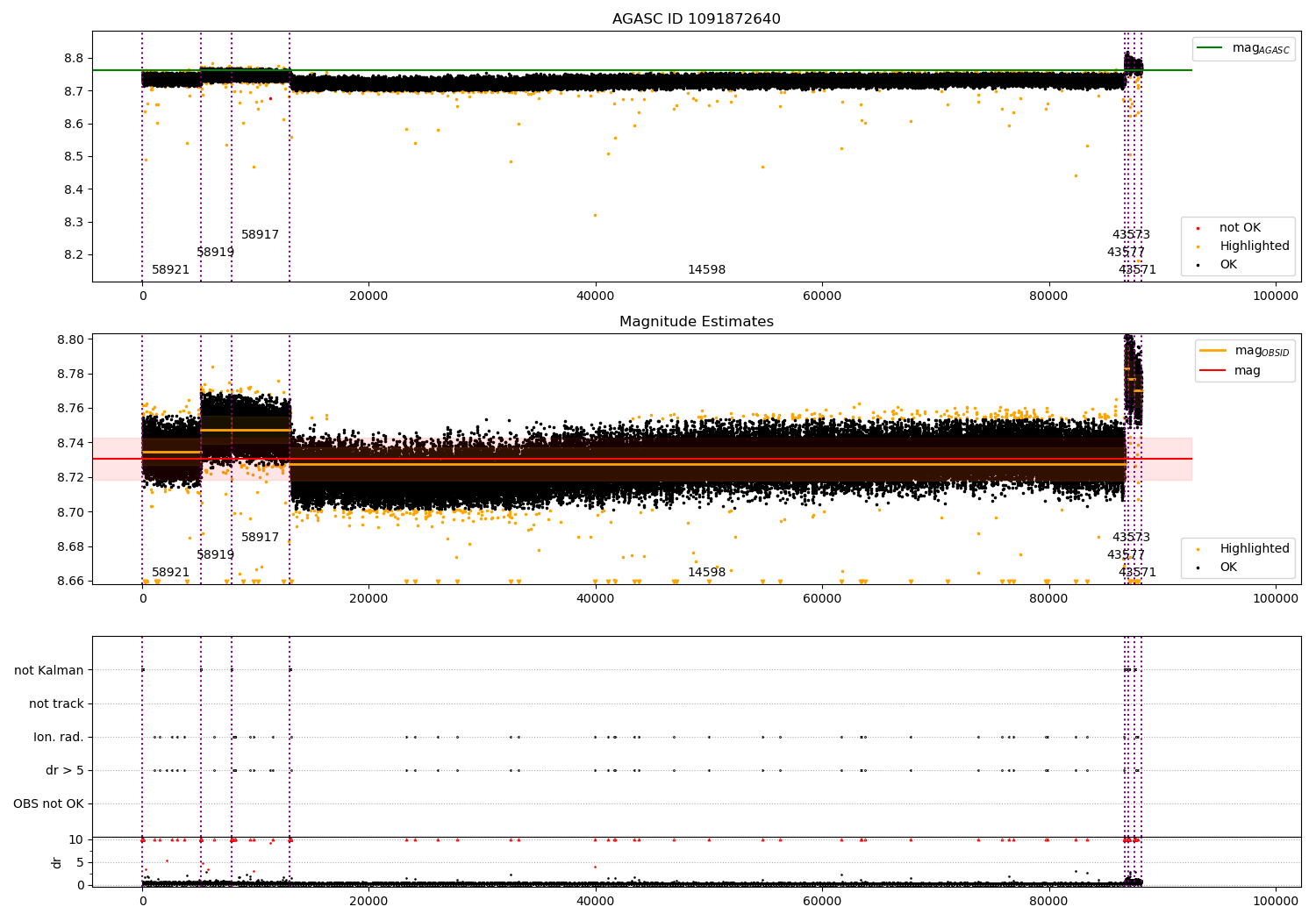Click y-tick '8.66' in Magnitude Estimates plot
Image resolution: width=1316 pixels, height=921 pixels.
[x=70, y=582]
